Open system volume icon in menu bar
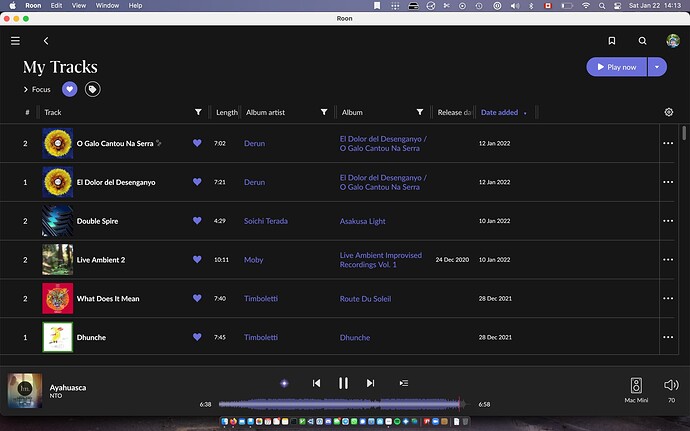The width and height of the screenshot is (690, 431). 514,6
